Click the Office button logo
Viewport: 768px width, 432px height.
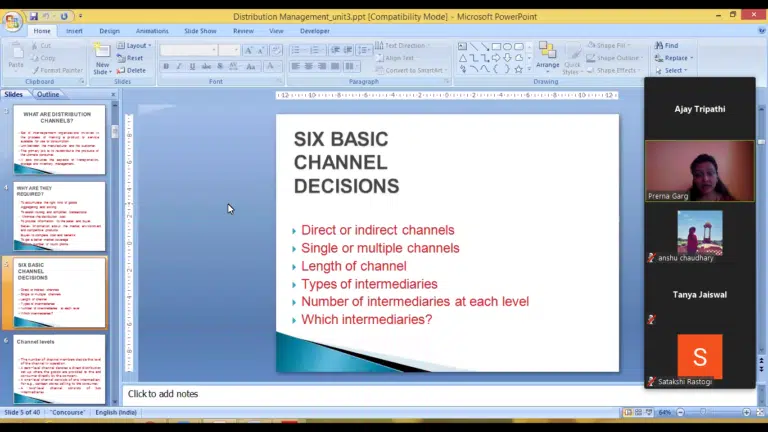13,20
